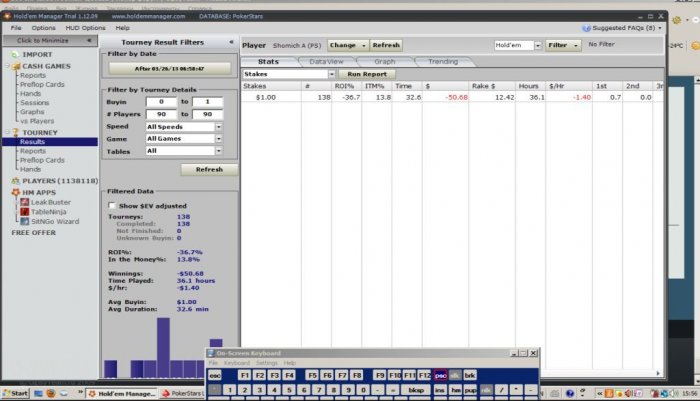Switch to Hold'em Manager taskbar item
This screenshot has height=401, width=700.
(122, 393)
